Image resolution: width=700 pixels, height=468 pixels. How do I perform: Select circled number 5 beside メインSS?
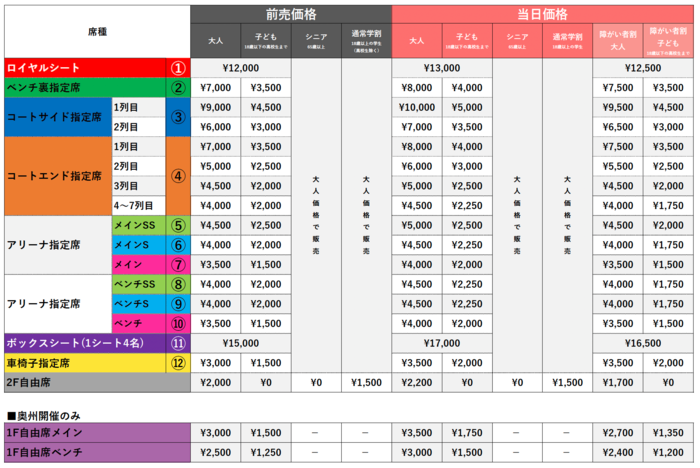pyautogui.click(x=177, y=225)
